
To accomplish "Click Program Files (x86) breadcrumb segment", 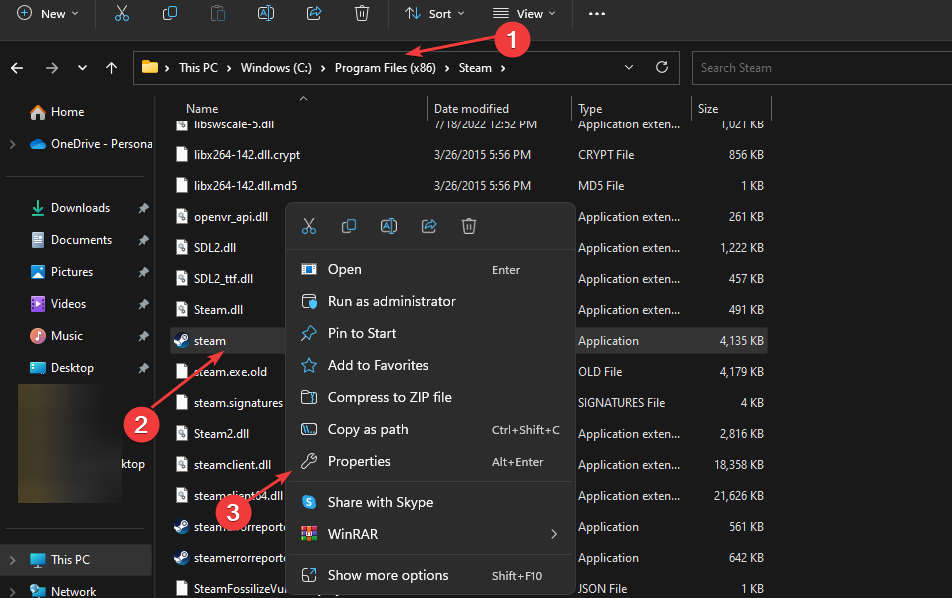I will pos(386,68).
